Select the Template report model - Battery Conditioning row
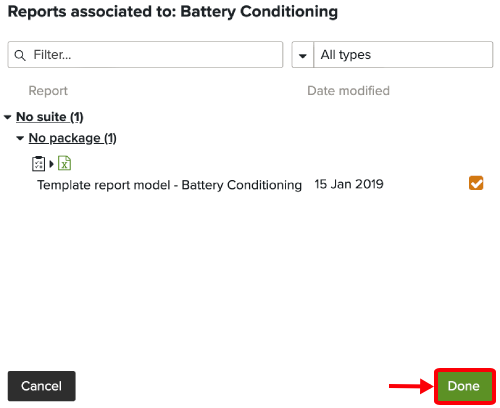 [250, 184]
